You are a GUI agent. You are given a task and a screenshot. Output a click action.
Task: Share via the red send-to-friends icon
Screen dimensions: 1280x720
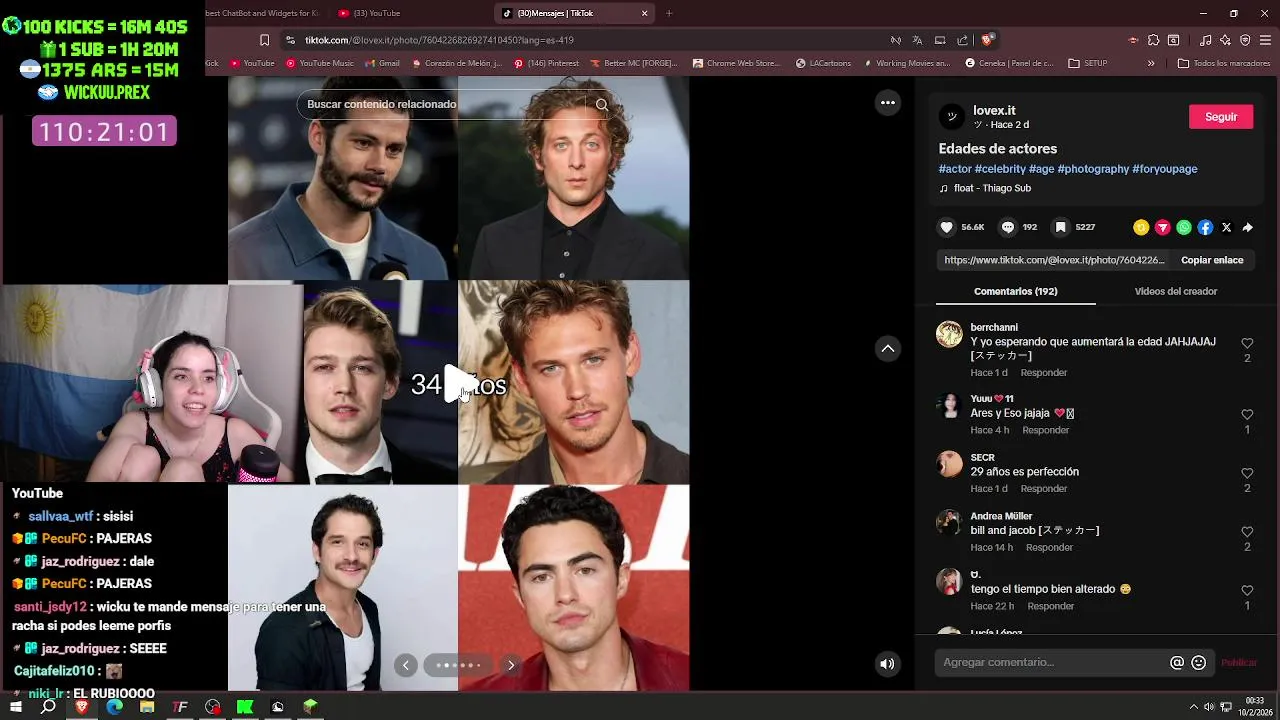click(x=1162, y=227)
